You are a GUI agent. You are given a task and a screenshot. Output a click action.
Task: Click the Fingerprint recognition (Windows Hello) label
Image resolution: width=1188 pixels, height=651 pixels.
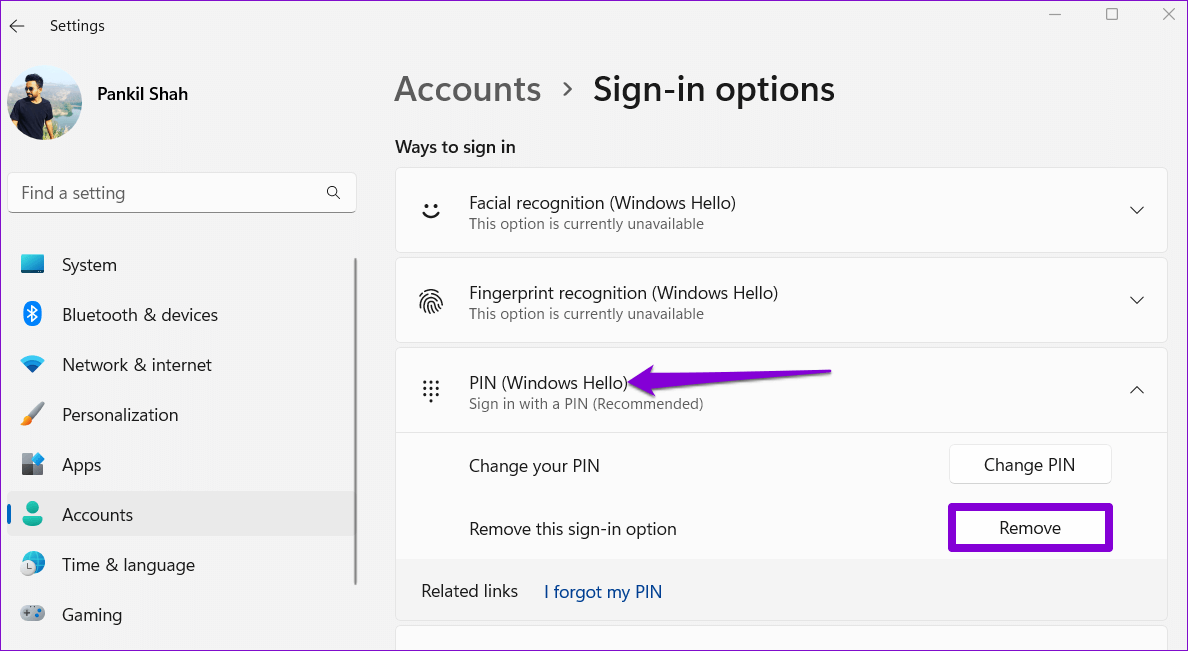pos(624,293)
